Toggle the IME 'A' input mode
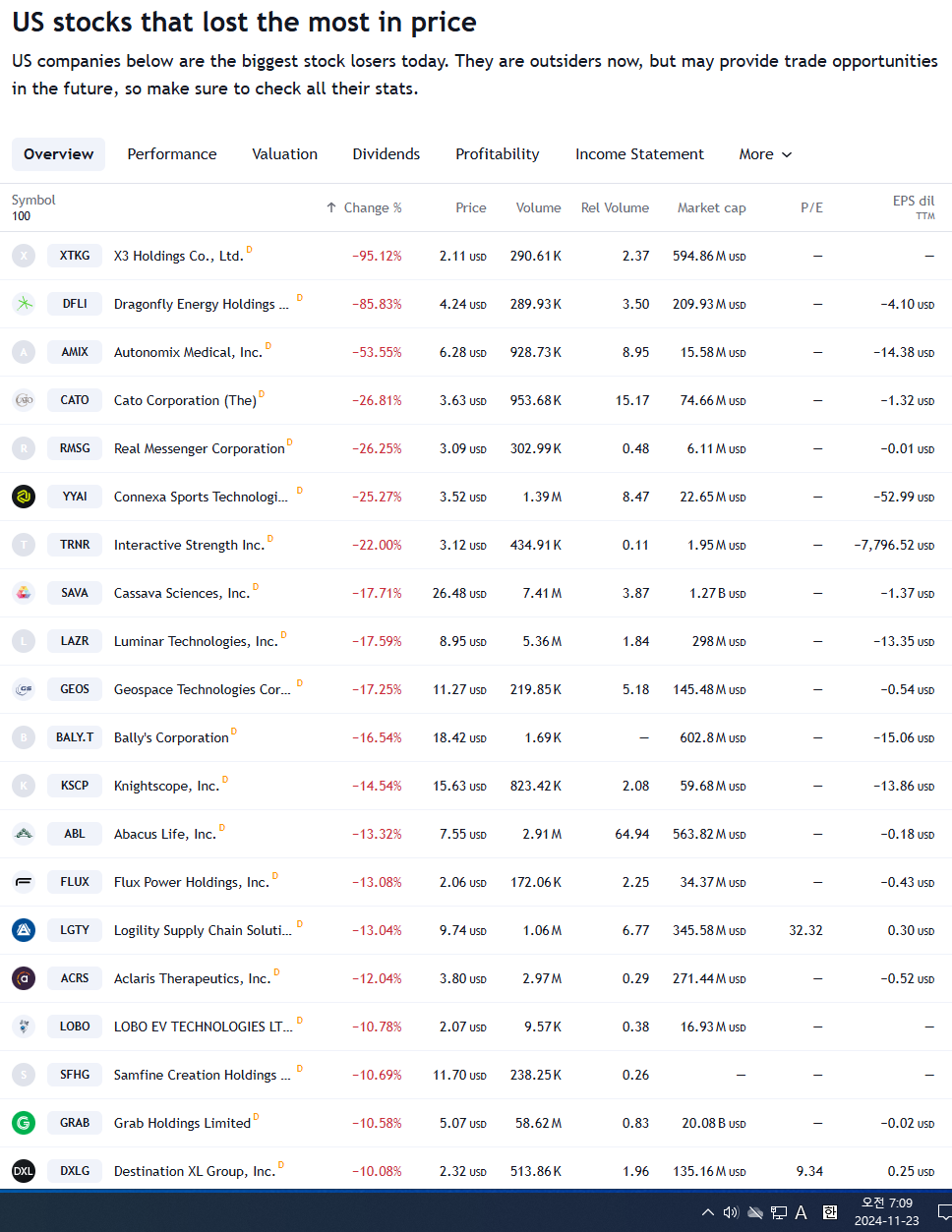 click(802, 1212)
